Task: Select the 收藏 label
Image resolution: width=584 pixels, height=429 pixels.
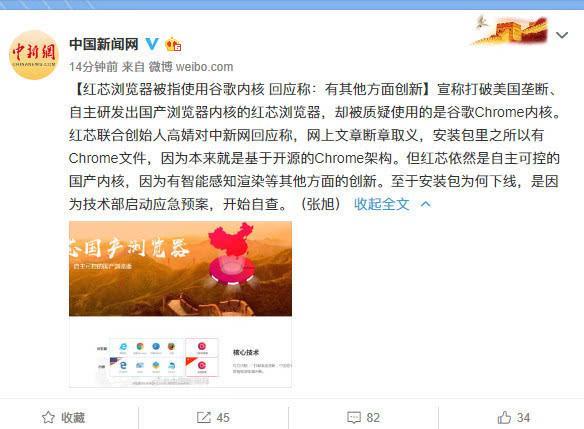Action: point(73,417)
